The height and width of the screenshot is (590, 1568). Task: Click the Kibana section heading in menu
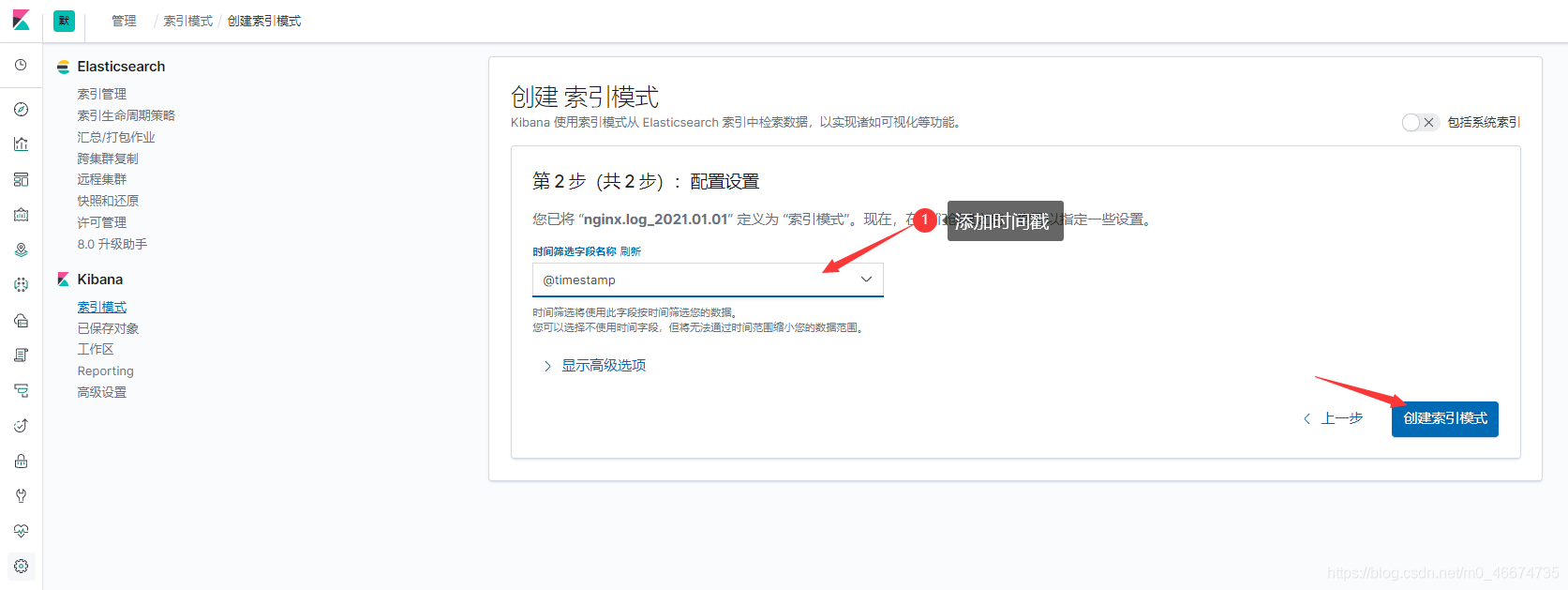coord(99,280)
